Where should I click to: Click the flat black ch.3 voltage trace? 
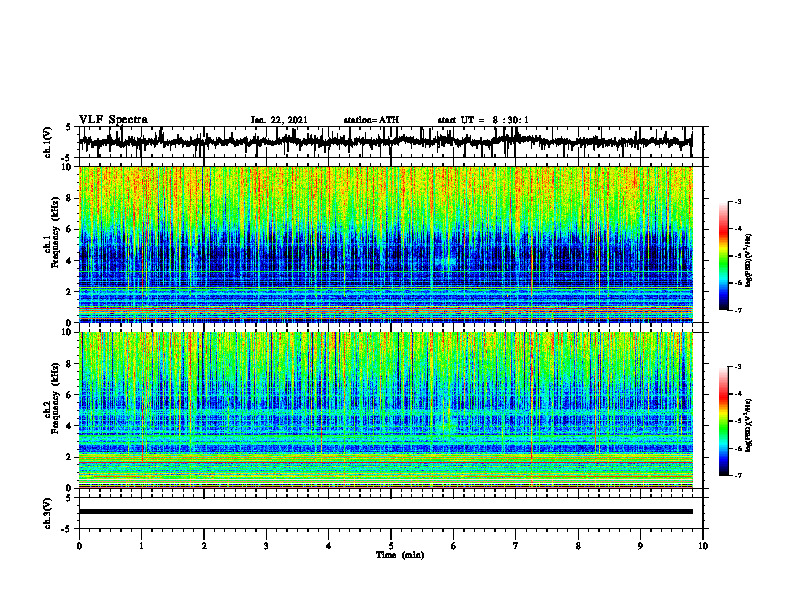pos(386,512)
